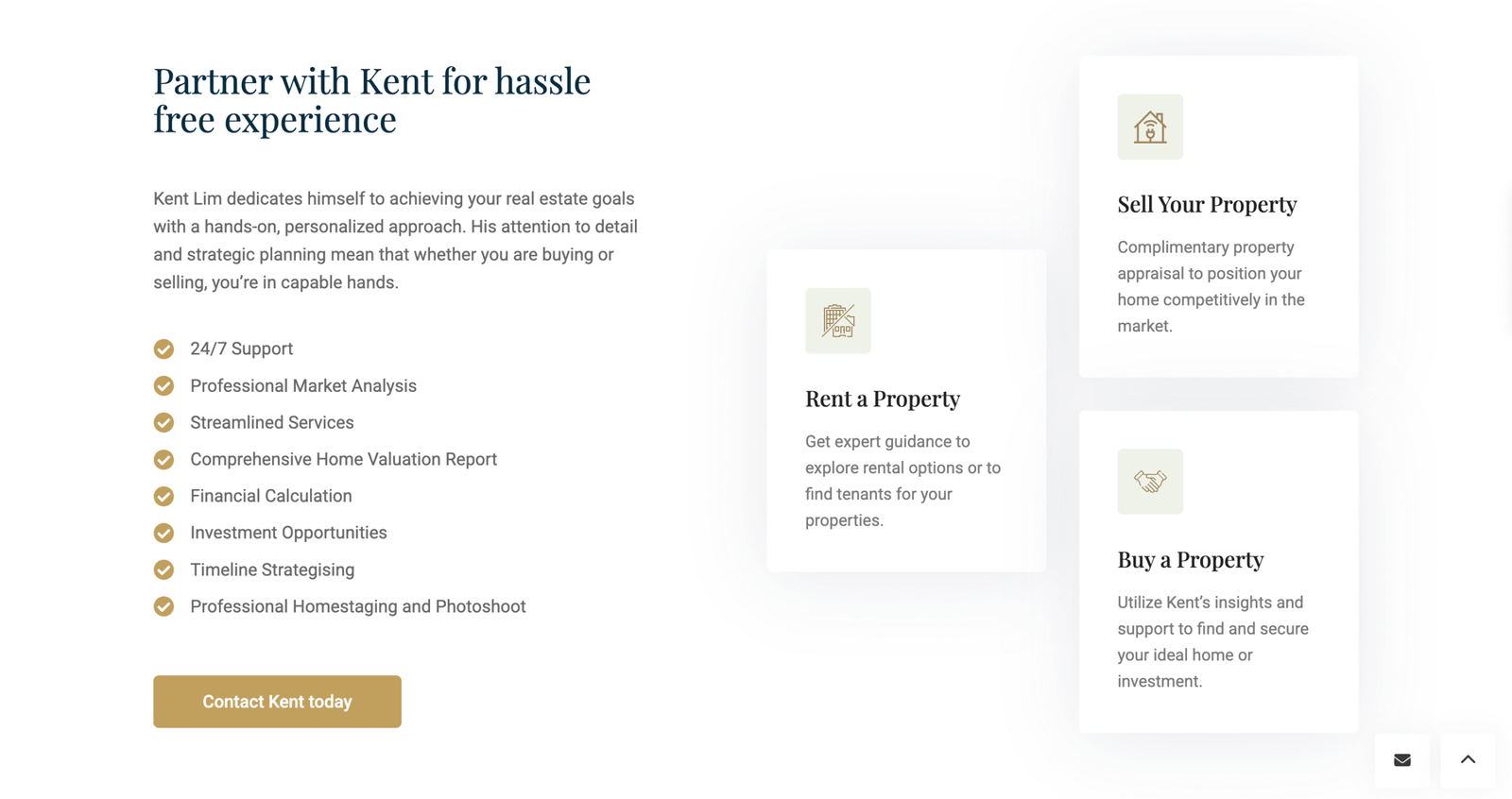The height and width of the screenshot is (799, 1512).
Task: Click checkmark icon beside Investment Opportunities
Action: coord(163,534)
